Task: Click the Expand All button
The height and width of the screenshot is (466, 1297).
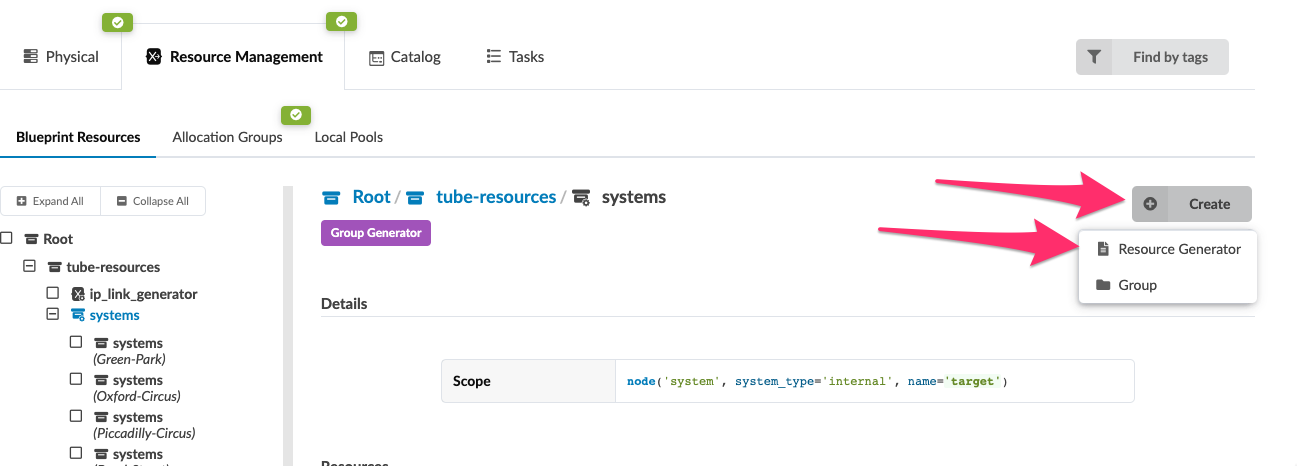Action: (x=51, y=201)
